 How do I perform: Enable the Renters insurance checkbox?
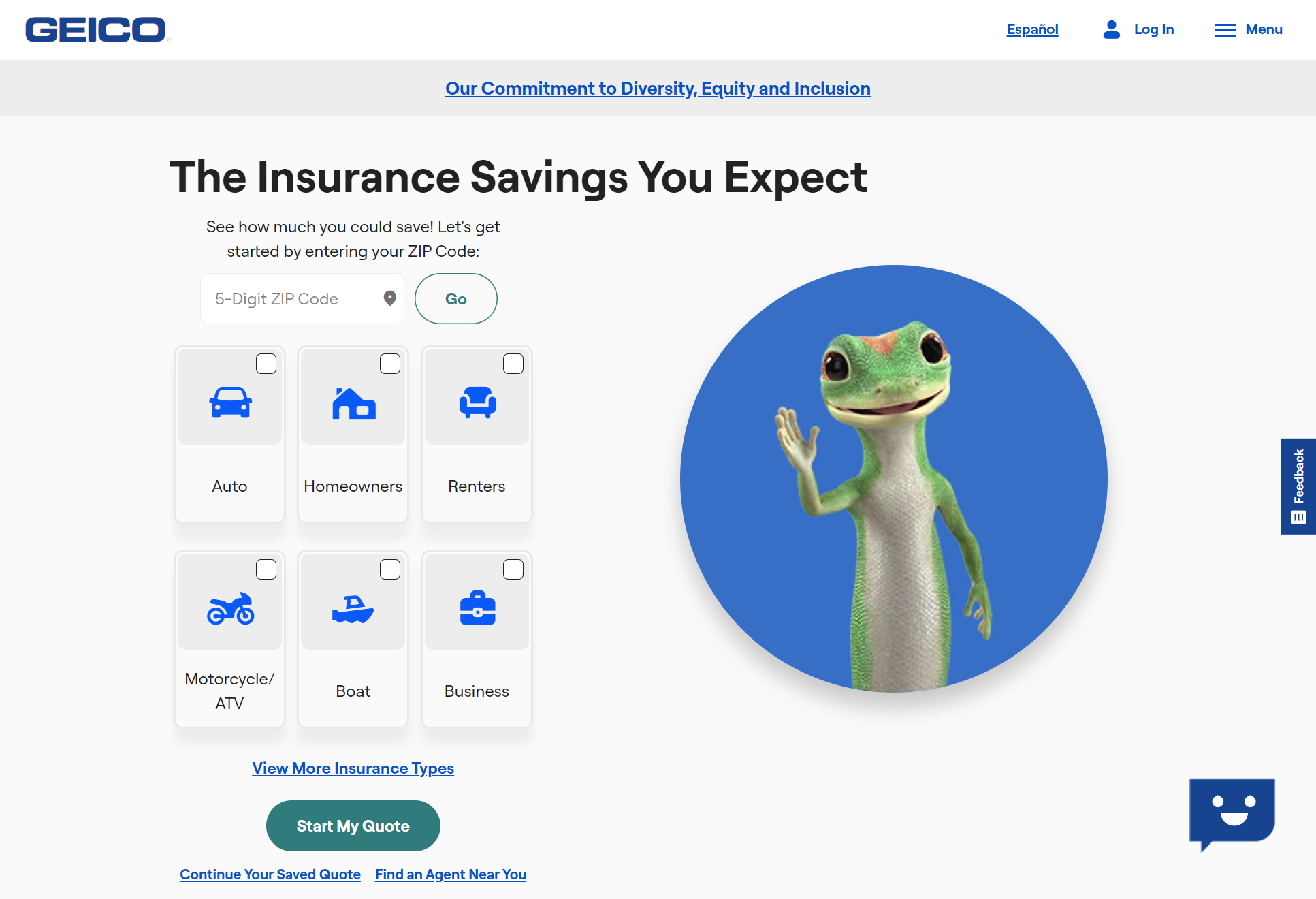point(512,363)
